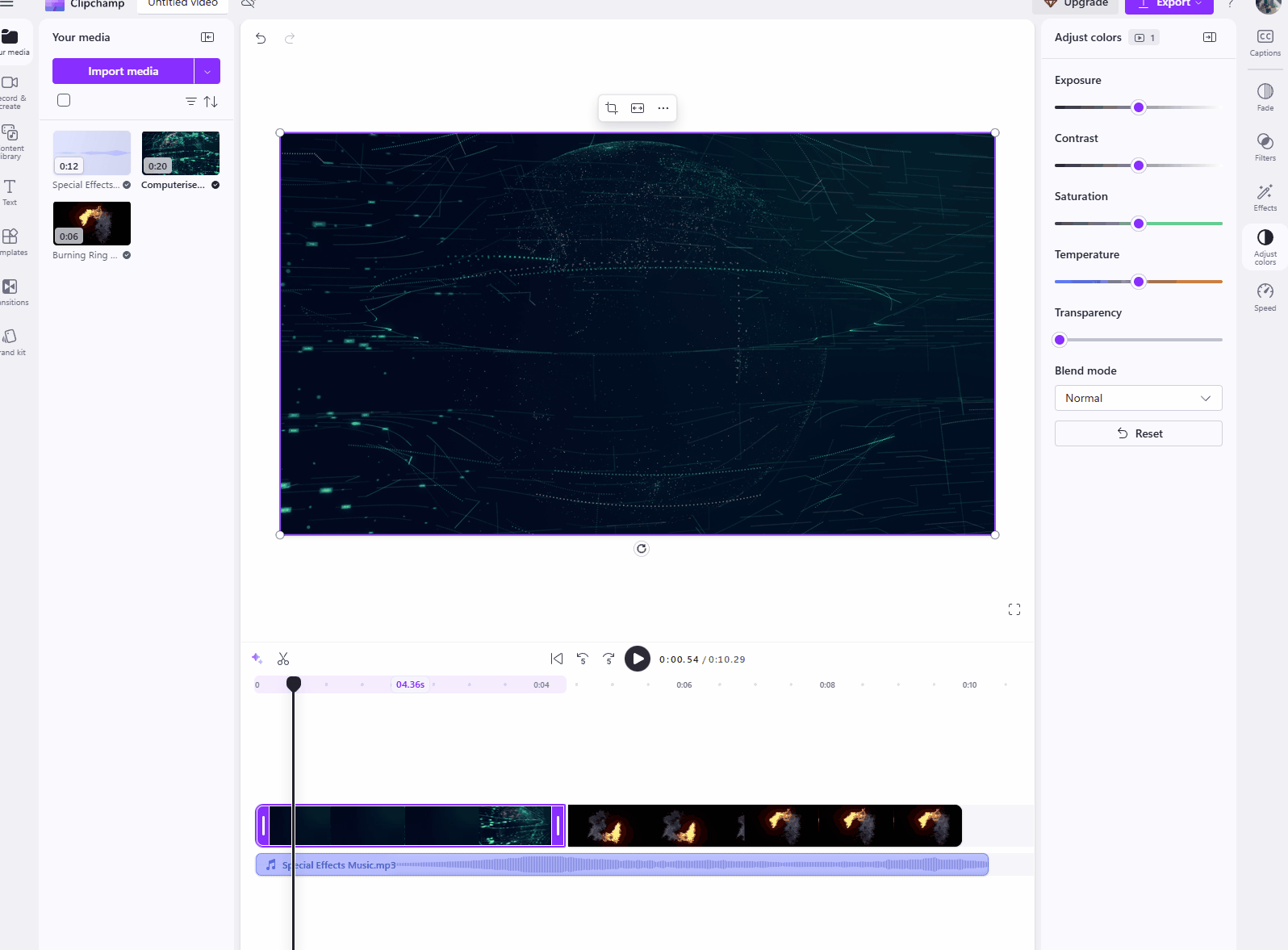Click the Transparency slider handle
This screenshot has width=1288, height=950.
pos(1060,341)
